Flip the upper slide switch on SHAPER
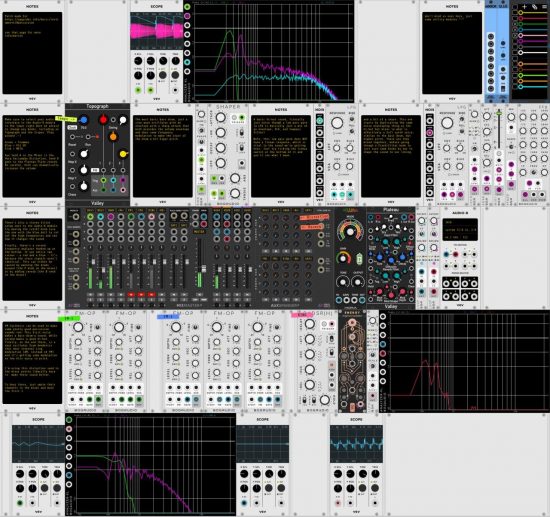This screenshot has height=517, width=550. pos(242,133)
